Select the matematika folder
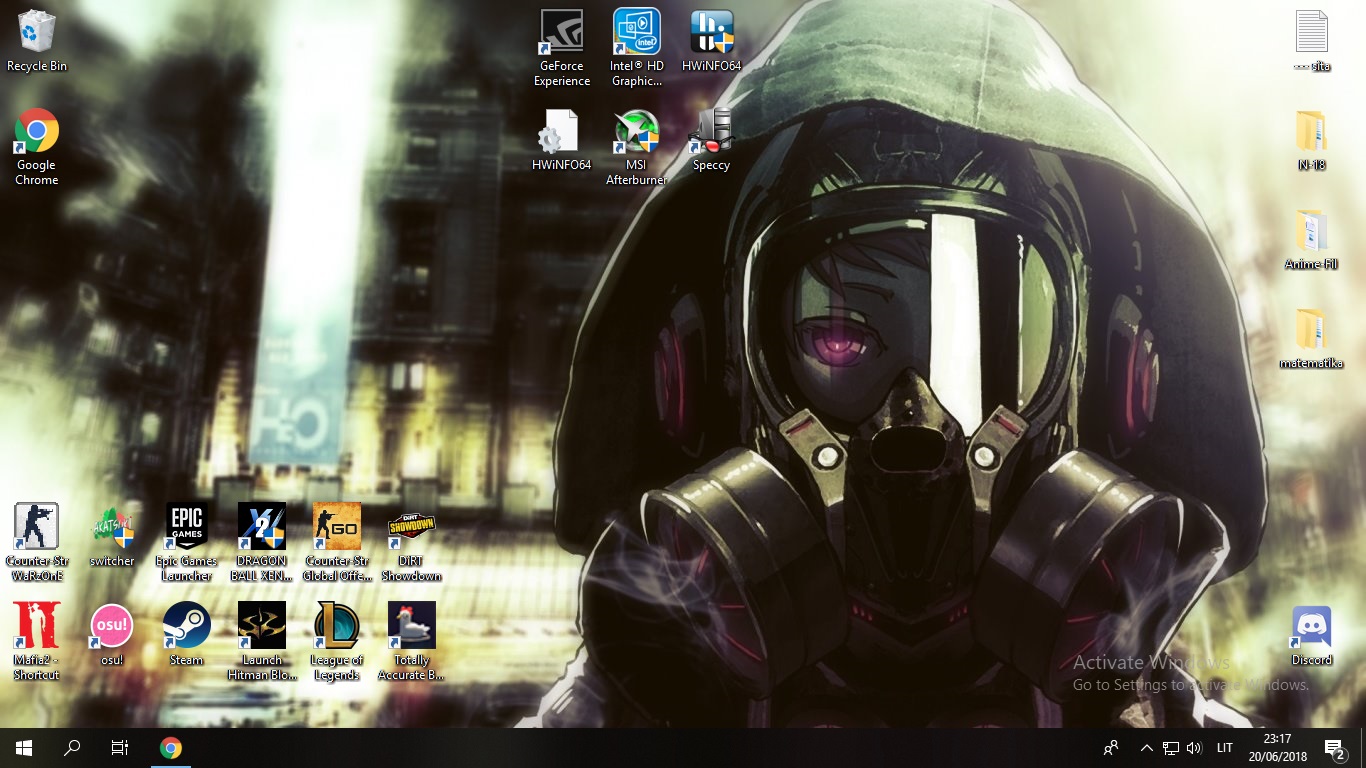This screenshot has height=768, width=1366. click(1312, 337)
